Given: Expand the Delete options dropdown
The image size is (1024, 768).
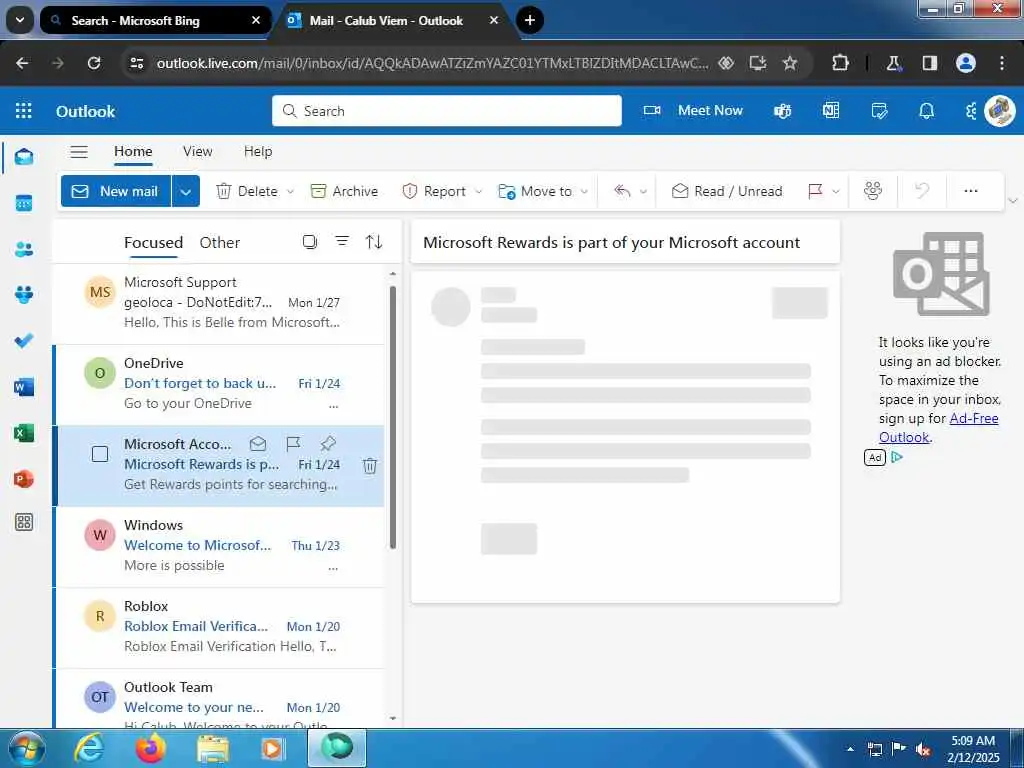Looking at the screenshot, I should 291,191.
